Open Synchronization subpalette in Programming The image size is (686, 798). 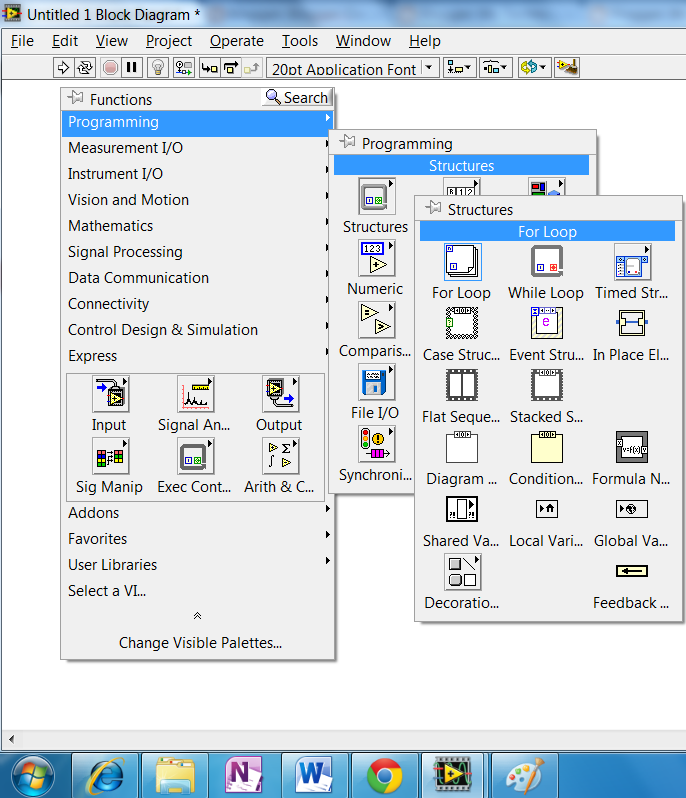coord(377,444)
